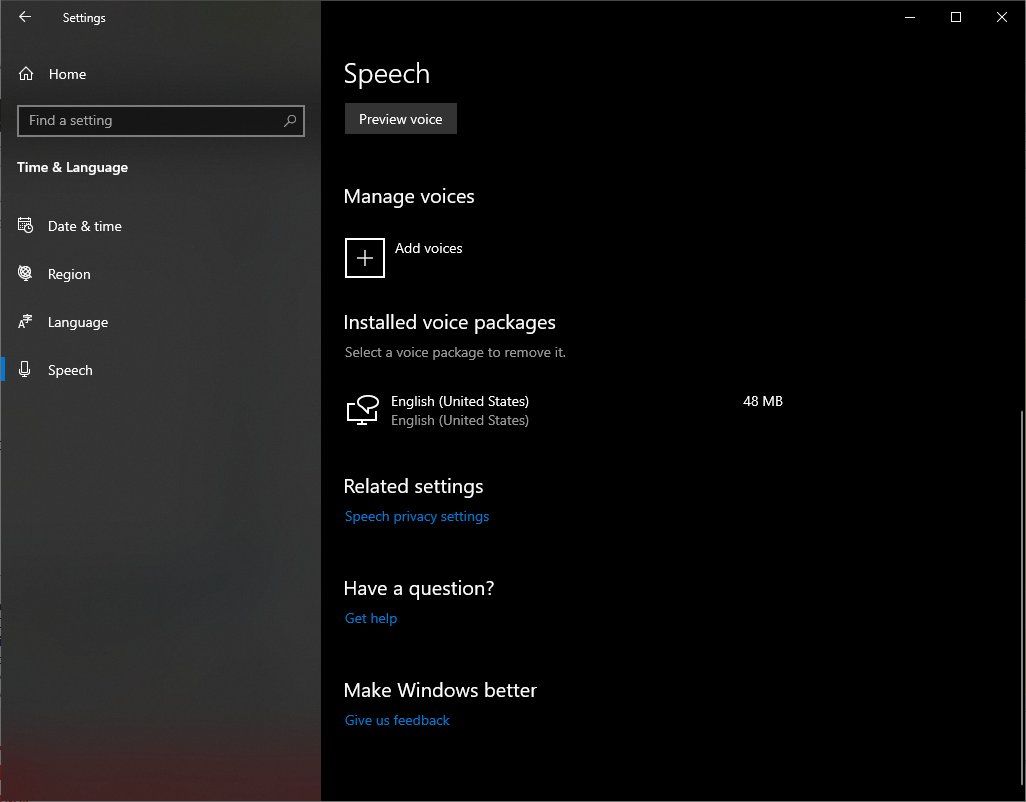
Task: Click the Region globe icon
Action: coord(26,273)
